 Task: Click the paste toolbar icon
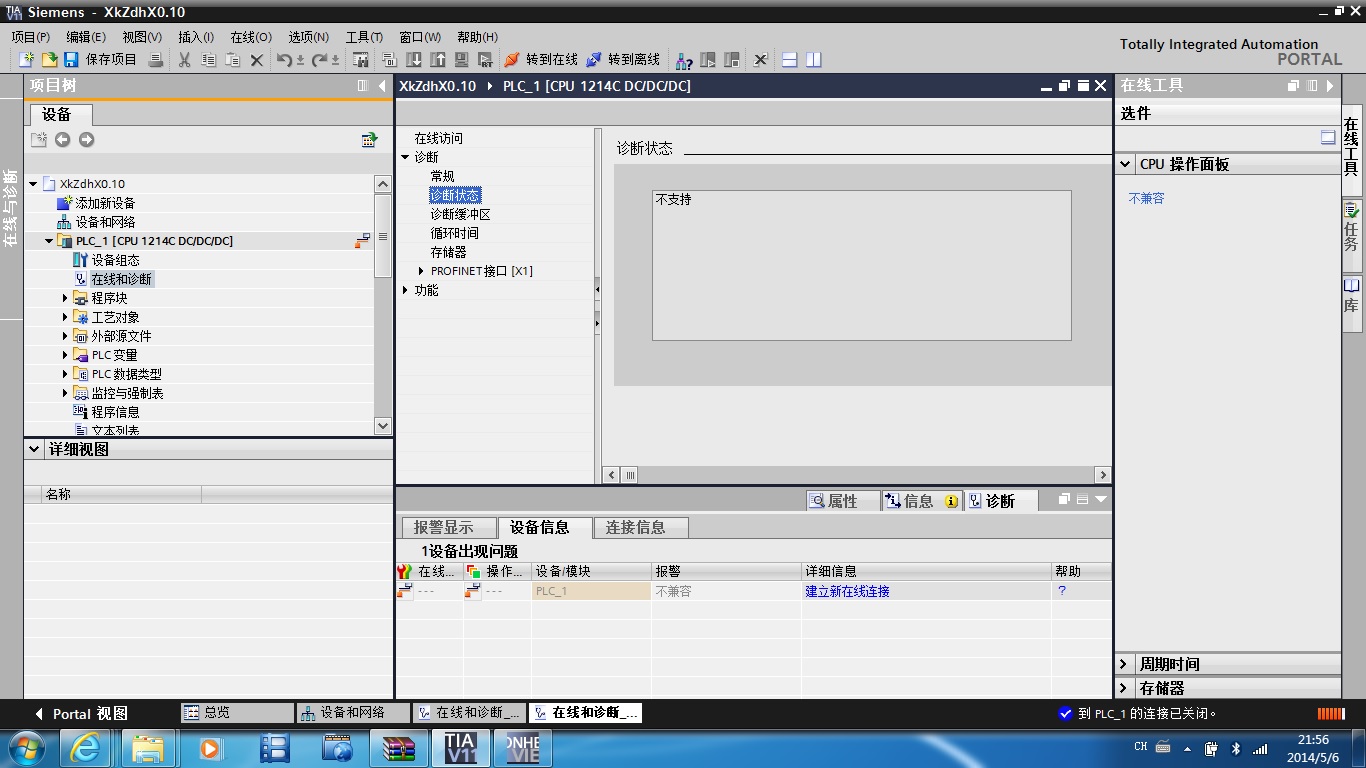click(233, 60)
